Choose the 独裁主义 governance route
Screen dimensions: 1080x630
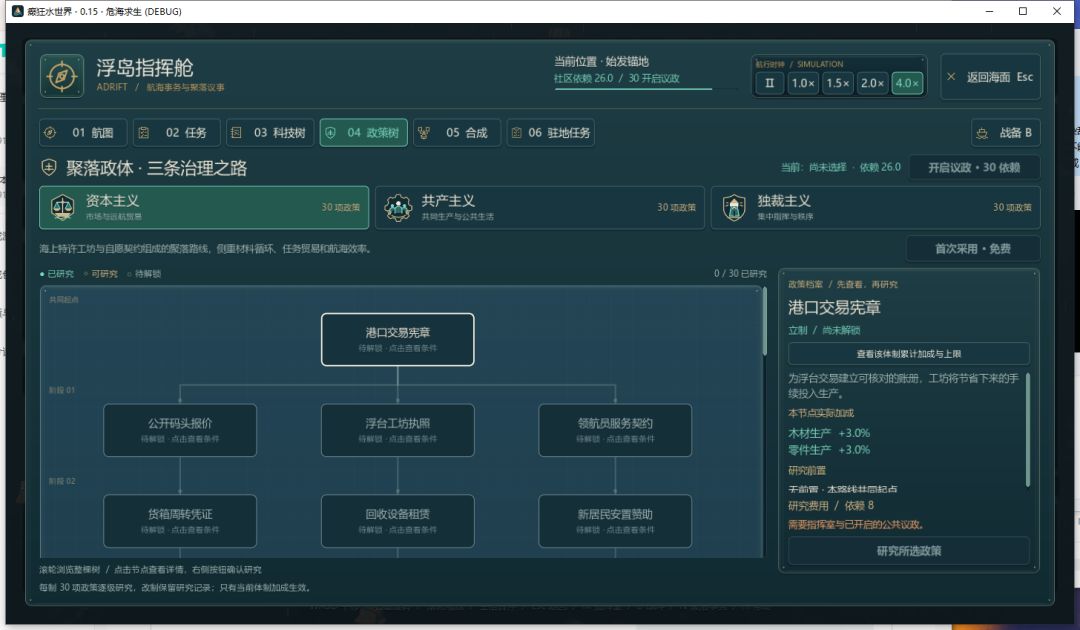[875, 207]
